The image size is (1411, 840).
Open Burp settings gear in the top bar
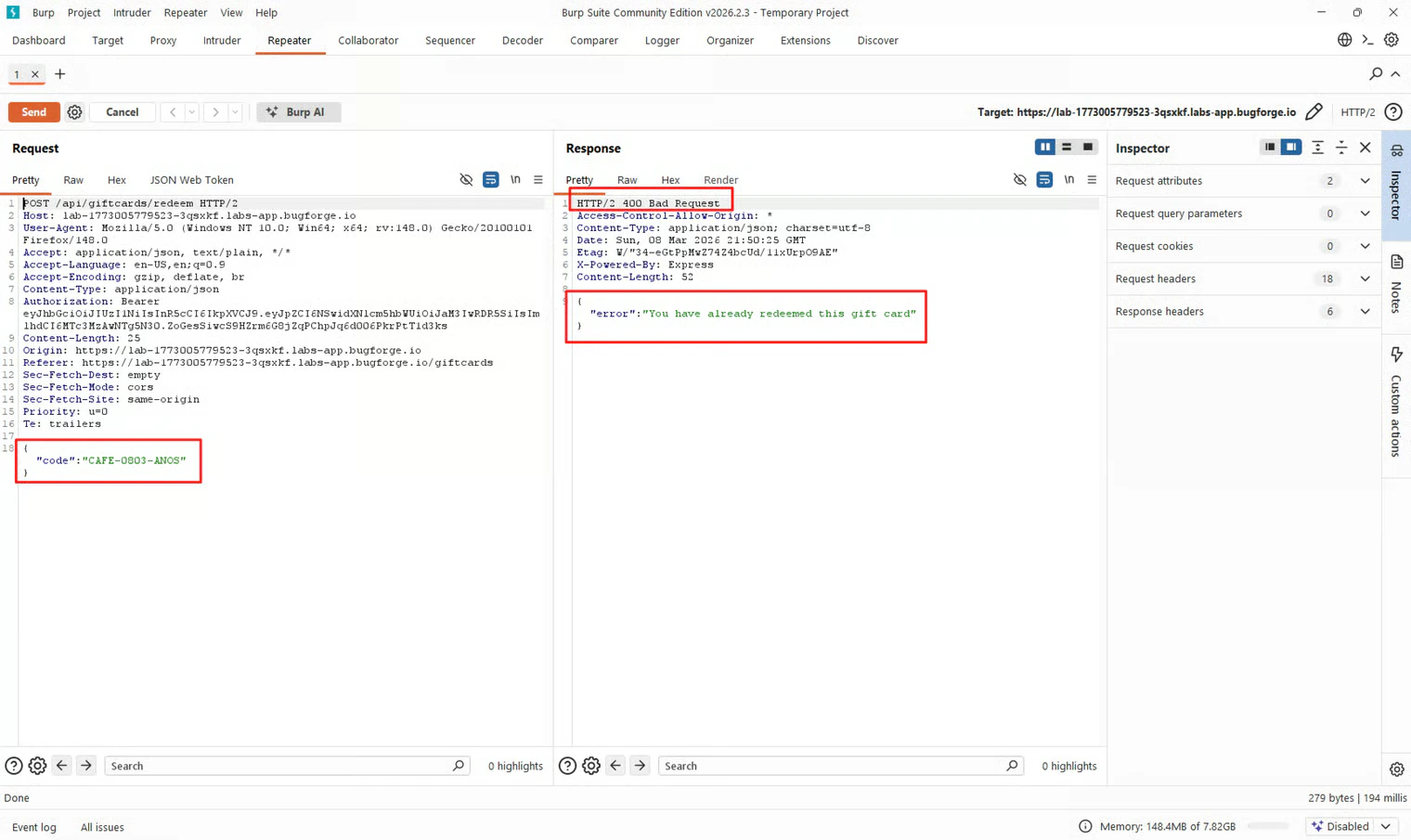[x=1391, y=40]
